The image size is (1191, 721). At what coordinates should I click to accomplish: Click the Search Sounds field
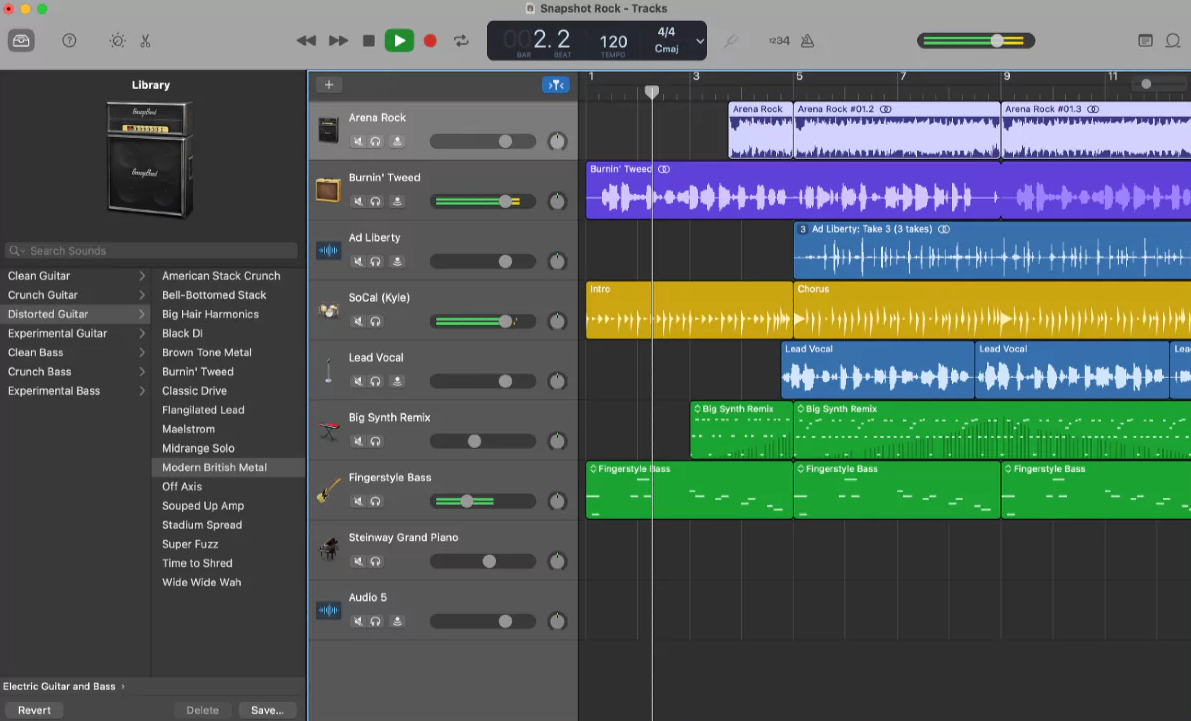click(x=151, y=251)
